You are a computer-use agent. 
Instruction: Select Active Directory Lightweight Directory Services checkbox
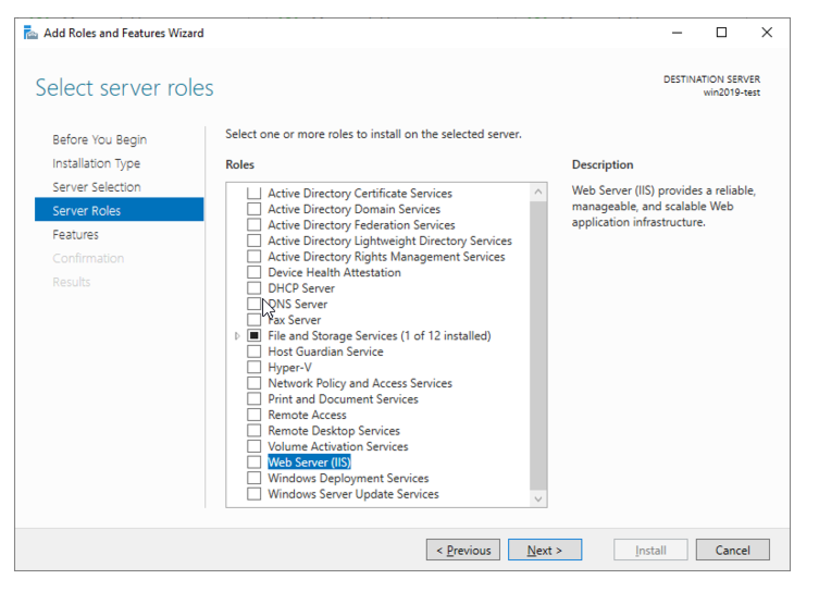pyautogui.click(x=254, y=241)
